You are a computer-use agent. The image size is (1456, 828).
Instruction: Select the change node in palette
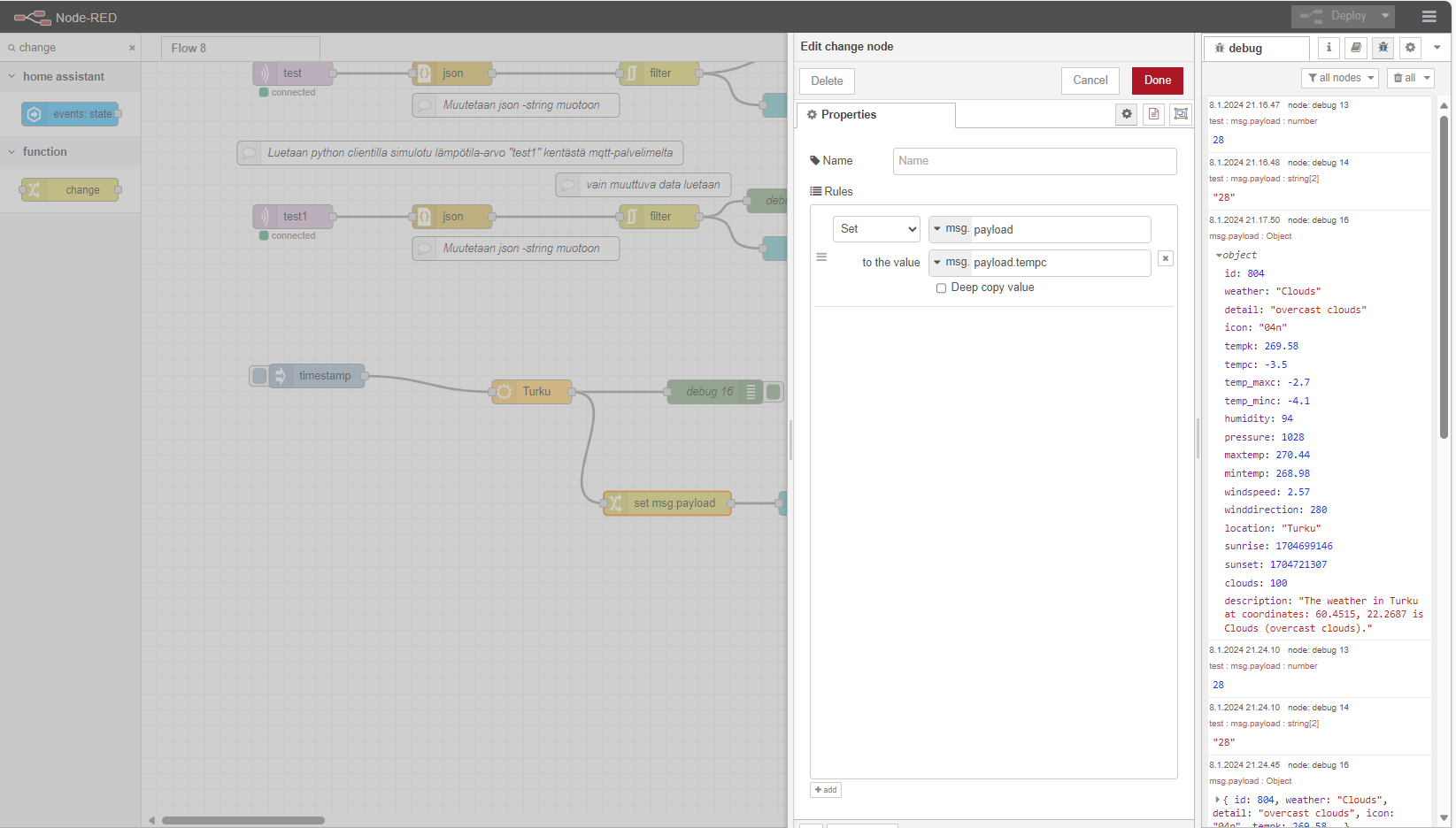point(70,189)
